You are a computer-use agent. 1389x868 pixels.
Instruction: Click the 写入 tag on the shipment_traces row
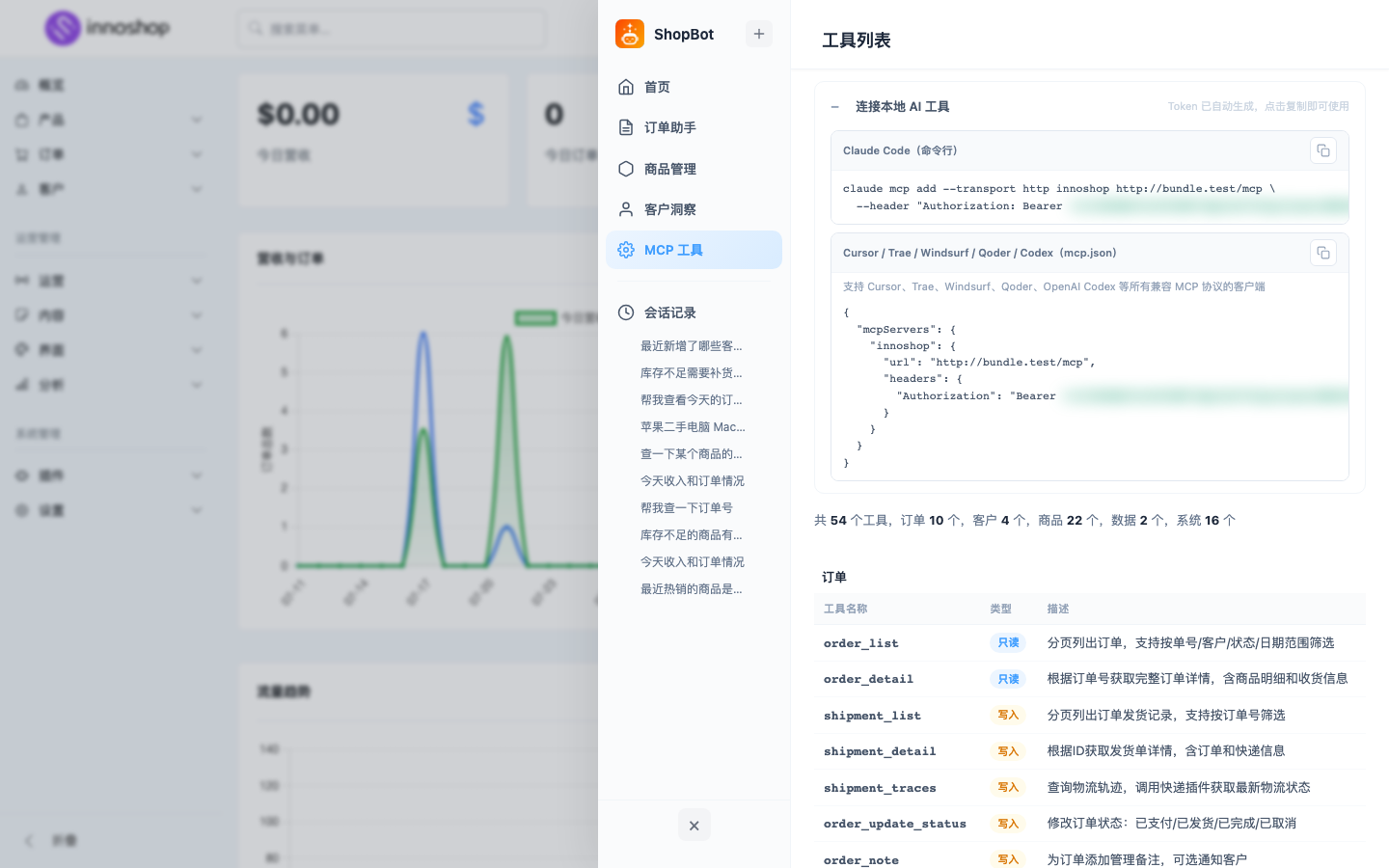(x=1008, y=788)
